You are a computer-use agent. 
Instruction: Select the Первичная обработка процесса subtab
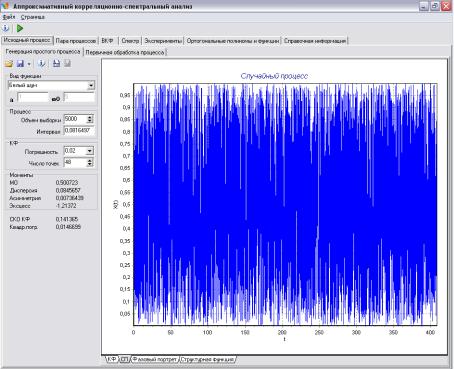125,52
